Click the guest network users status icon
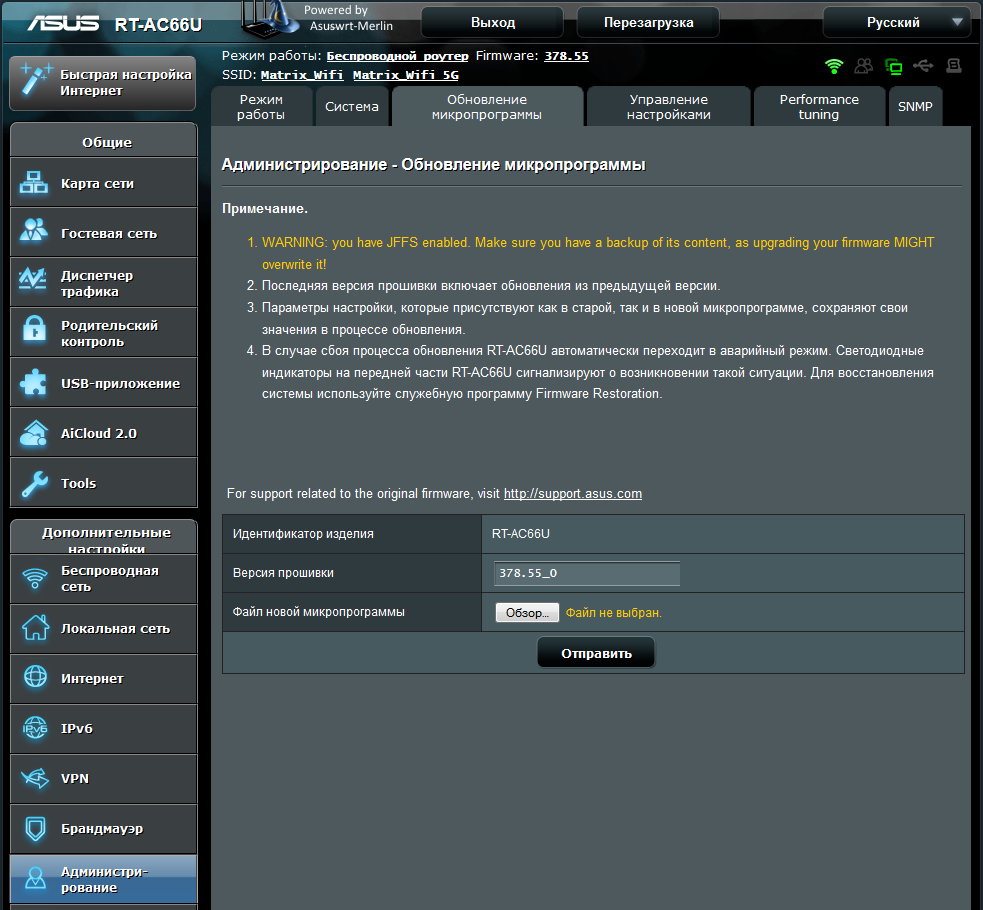 864,66
